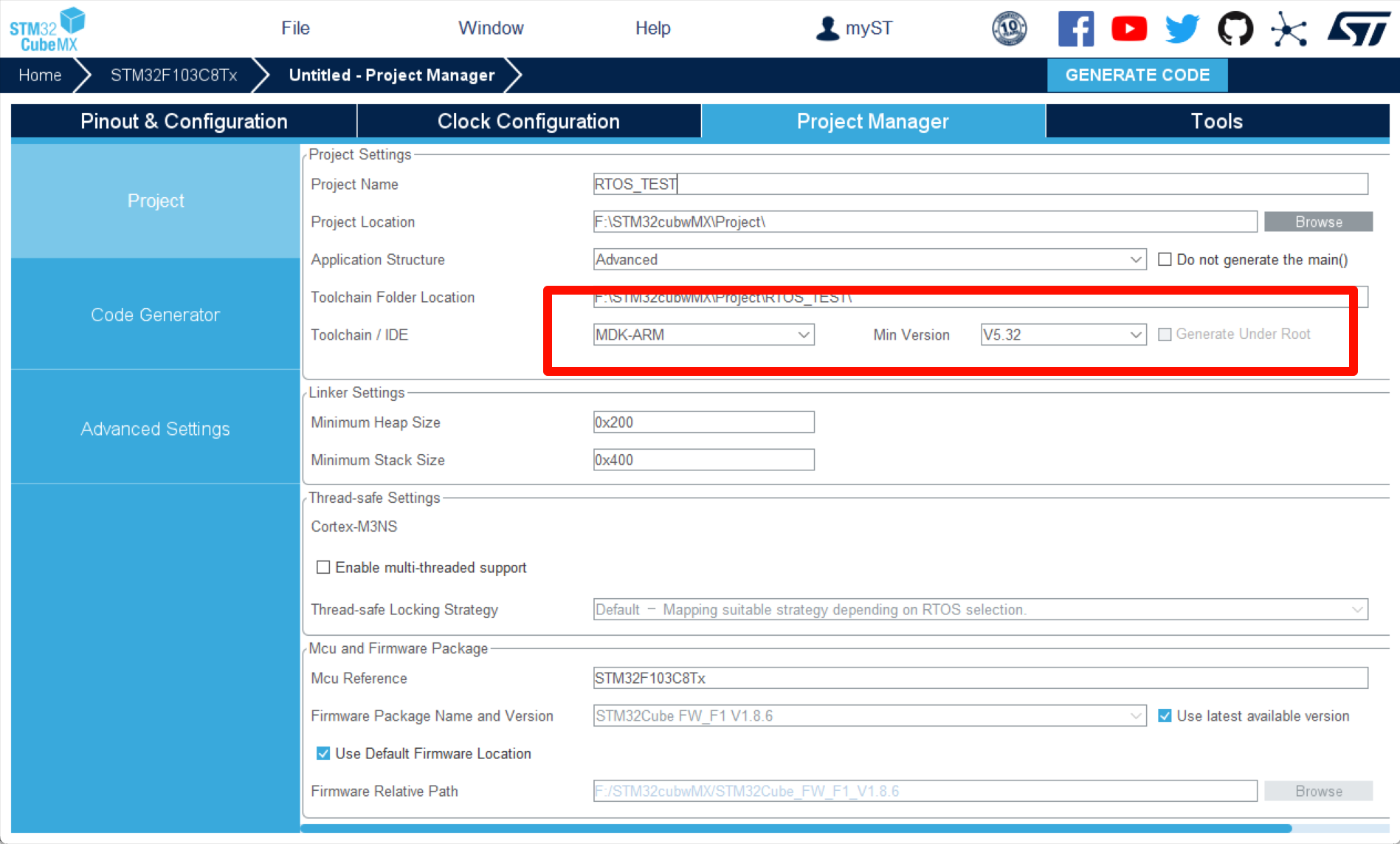Click the Firmware Relative Path field

click(x=925, y=791)
